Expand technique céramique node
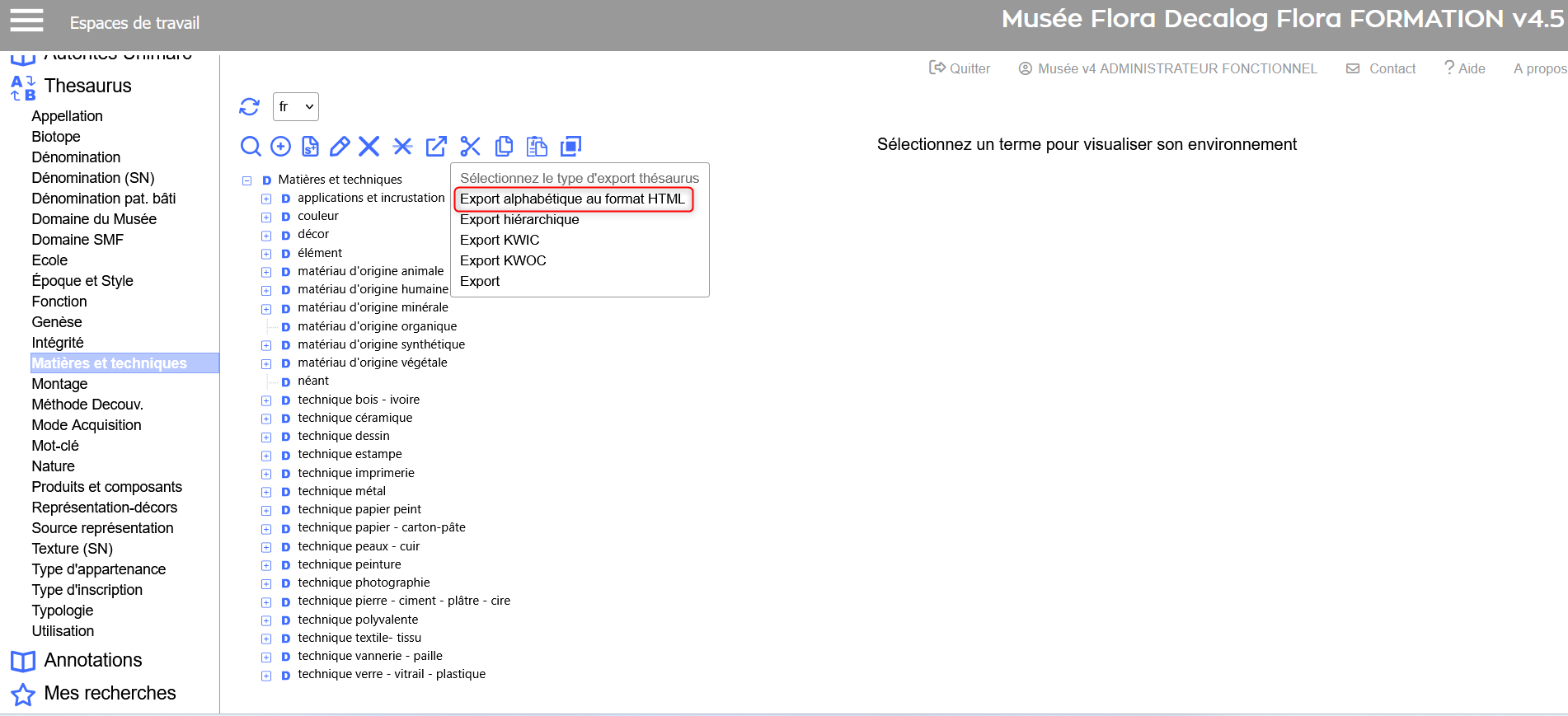 tap(266, 419)
